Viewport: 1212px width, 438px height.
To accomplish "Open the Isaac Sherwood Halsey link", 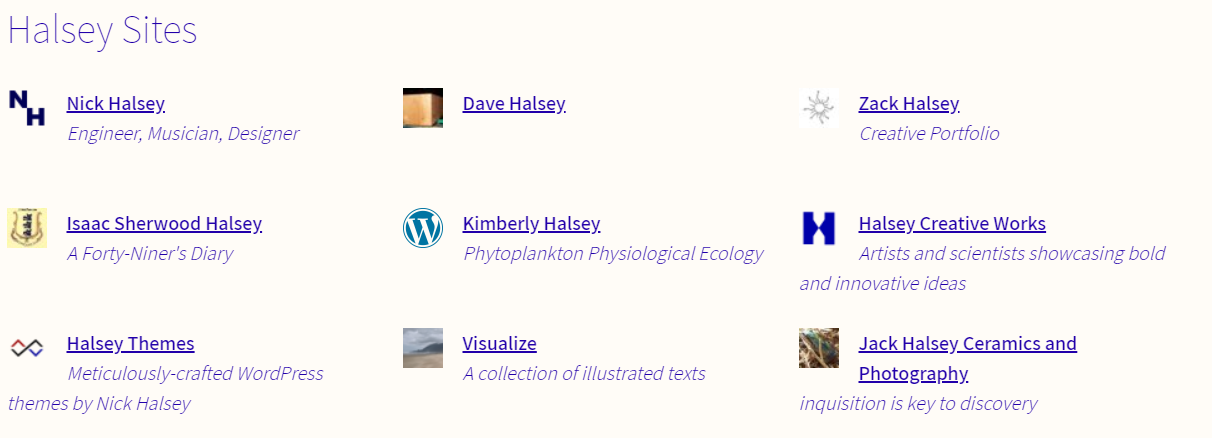I will point(164,223).
